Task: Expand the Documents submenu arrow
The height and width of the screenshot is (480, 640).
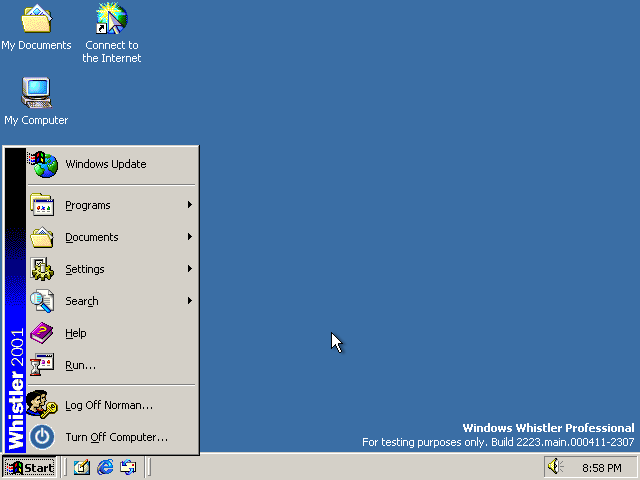Action: (189, 237)
